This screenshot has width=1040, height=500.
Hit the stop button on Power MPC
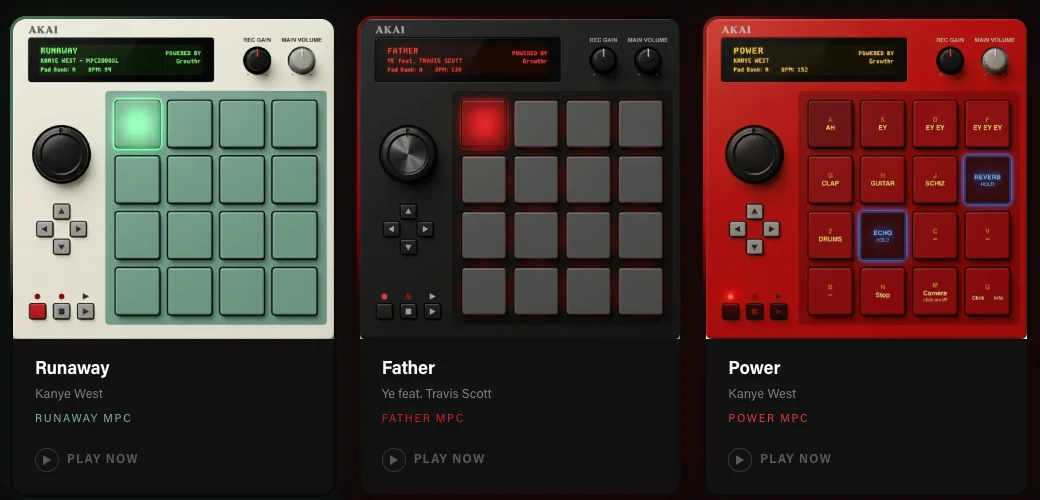pos(755,311)
